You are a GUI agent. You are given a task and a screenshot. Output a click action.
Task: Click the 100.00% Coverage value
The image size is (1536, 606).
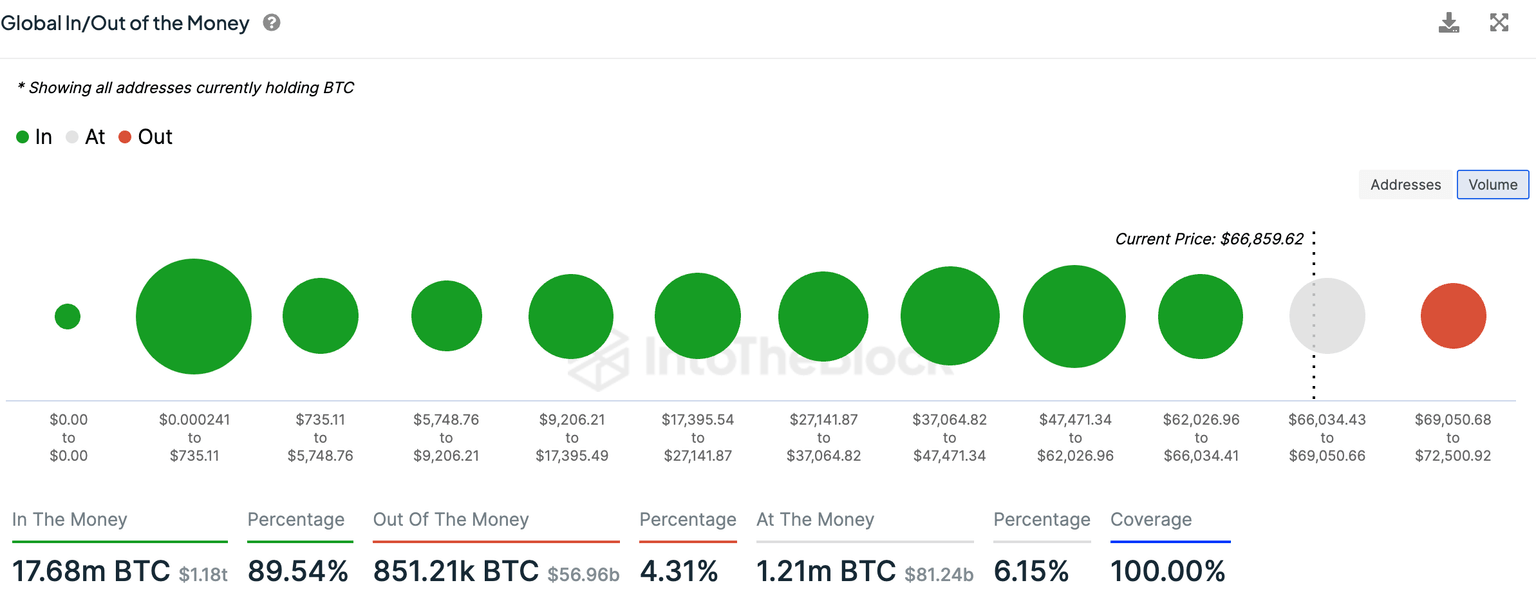pyautogui.click(x=1168, y=570)
